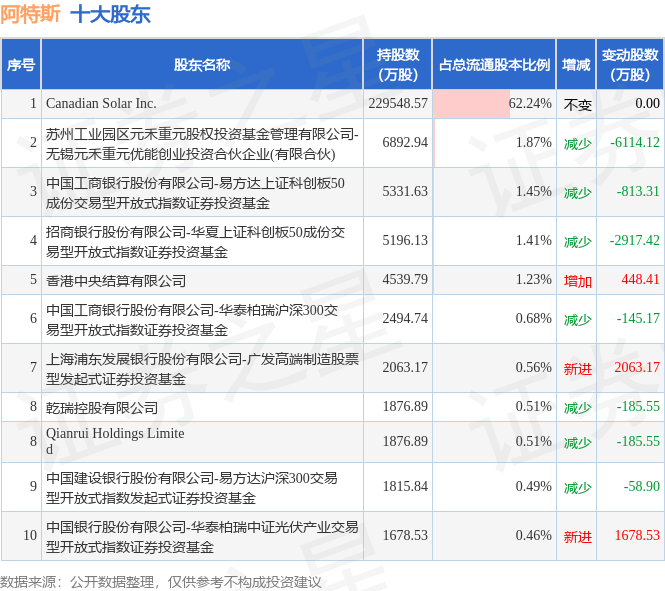This screenshot has width=665, height=591.
Task: Select 乾瑞控股有限公司 shareholder name
Action: tap(102, 408)
